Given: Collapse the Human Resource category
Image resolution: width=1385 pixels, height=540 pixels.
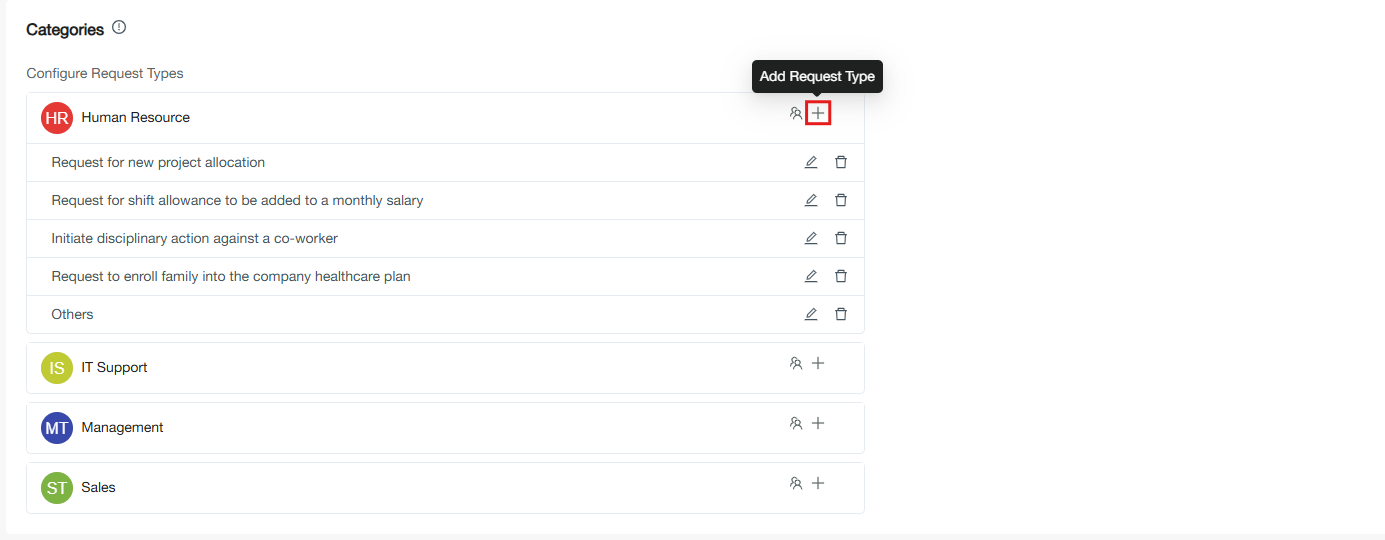Looking at the screenshot, I should click(135, 118).
